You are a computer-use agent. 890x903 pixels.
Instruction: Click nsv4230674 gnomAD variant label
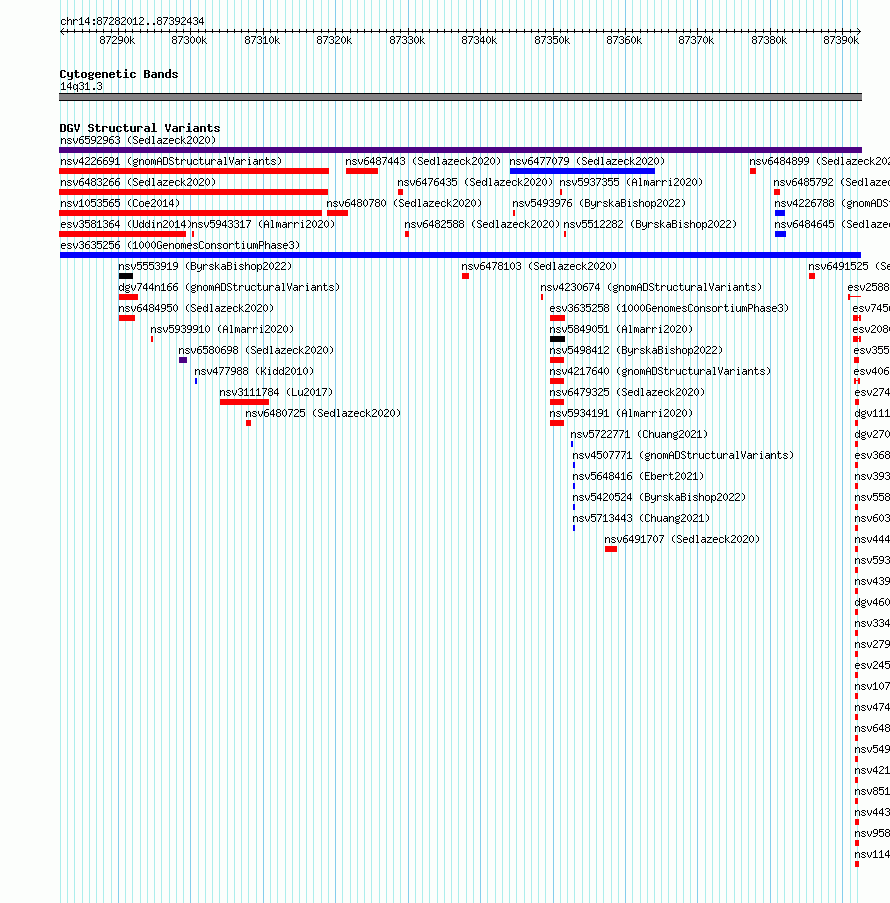[651, 287]
